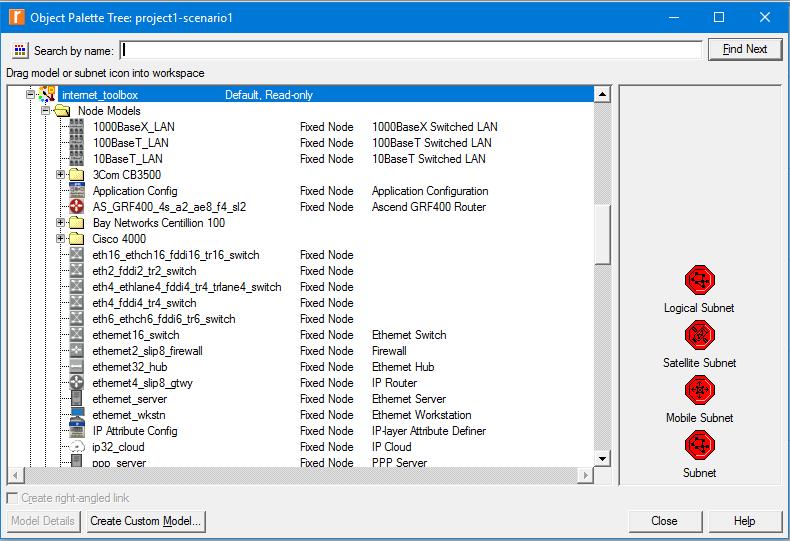Click the Application Config node icon
The width and height of the screenshot is (790, 541).
77,190
